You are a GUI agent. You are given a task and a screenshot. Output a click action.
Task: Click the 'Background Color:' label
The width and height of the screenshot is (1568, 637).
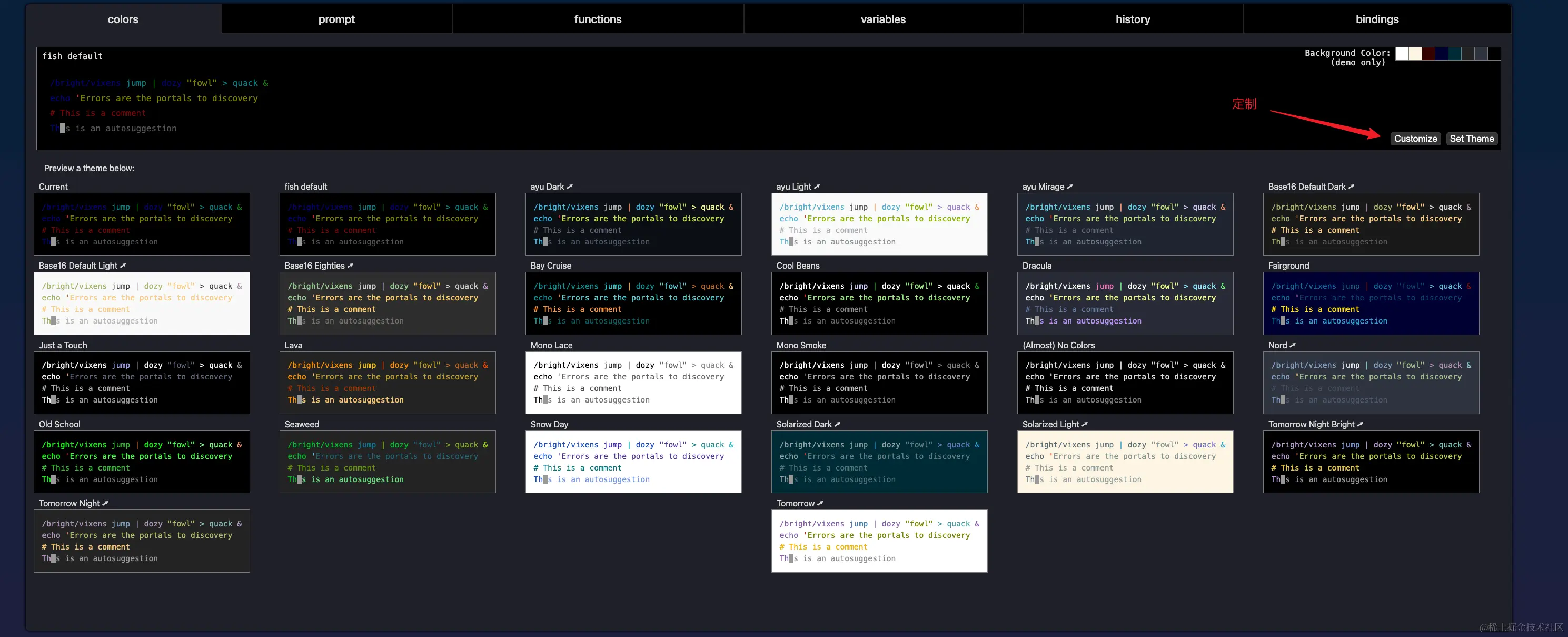click(1347, 53)
